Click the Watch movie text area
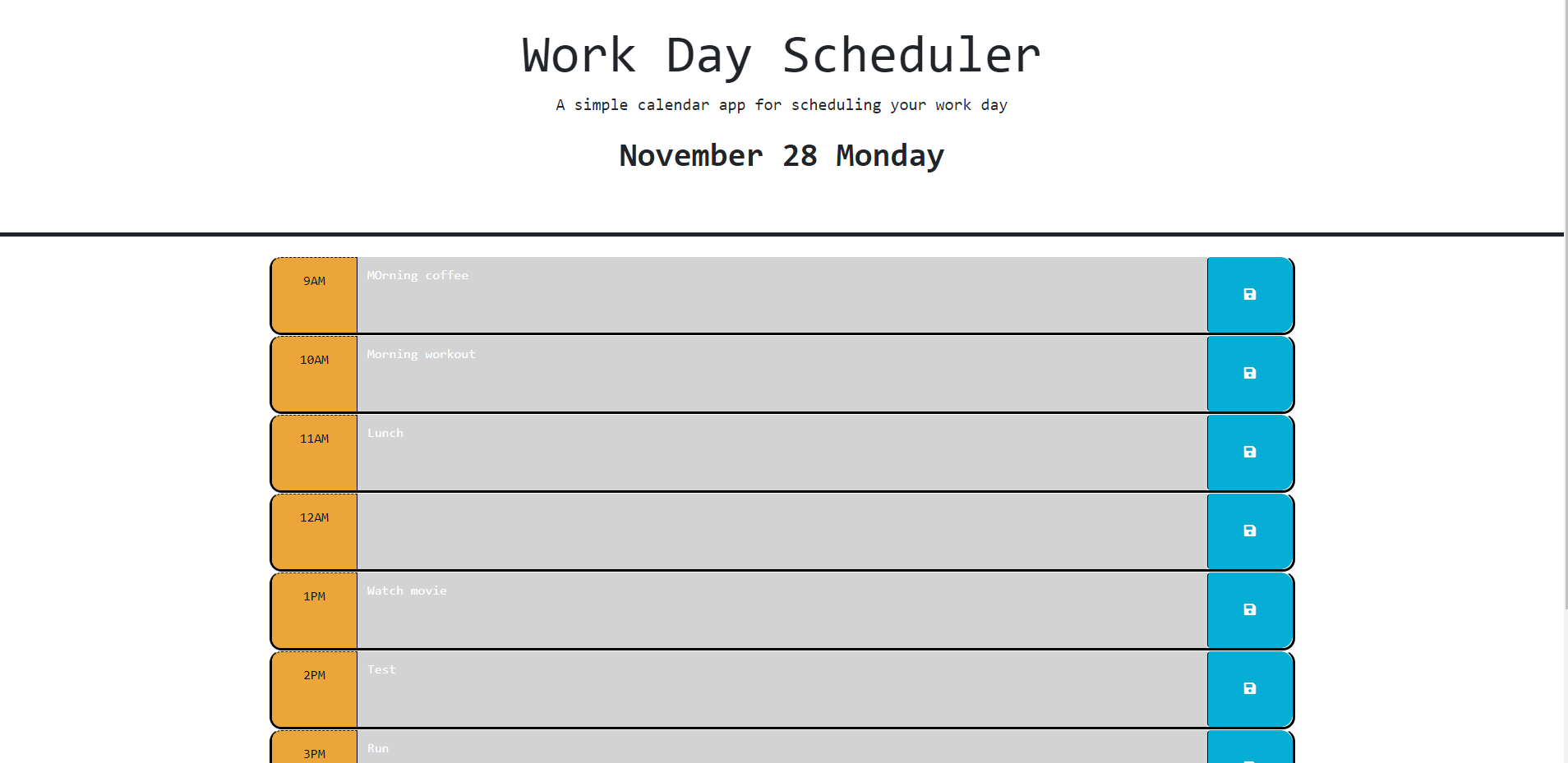Image resolution: width=1568 pixels, height=763 pixels. pos(781,609)
